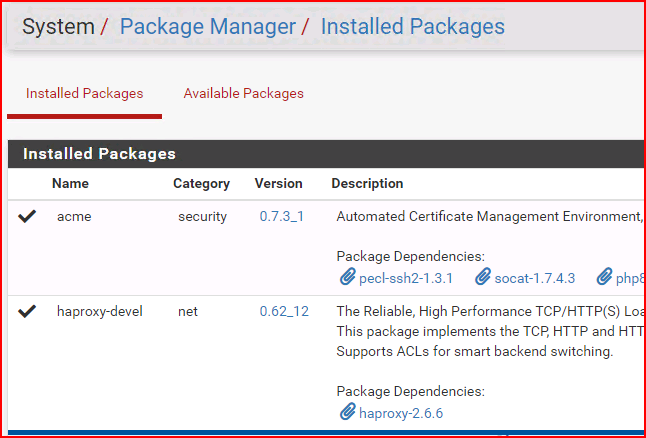The image size is (646, 438).
Task: Click the haproxy-devel package name
Action: [100, 312]
